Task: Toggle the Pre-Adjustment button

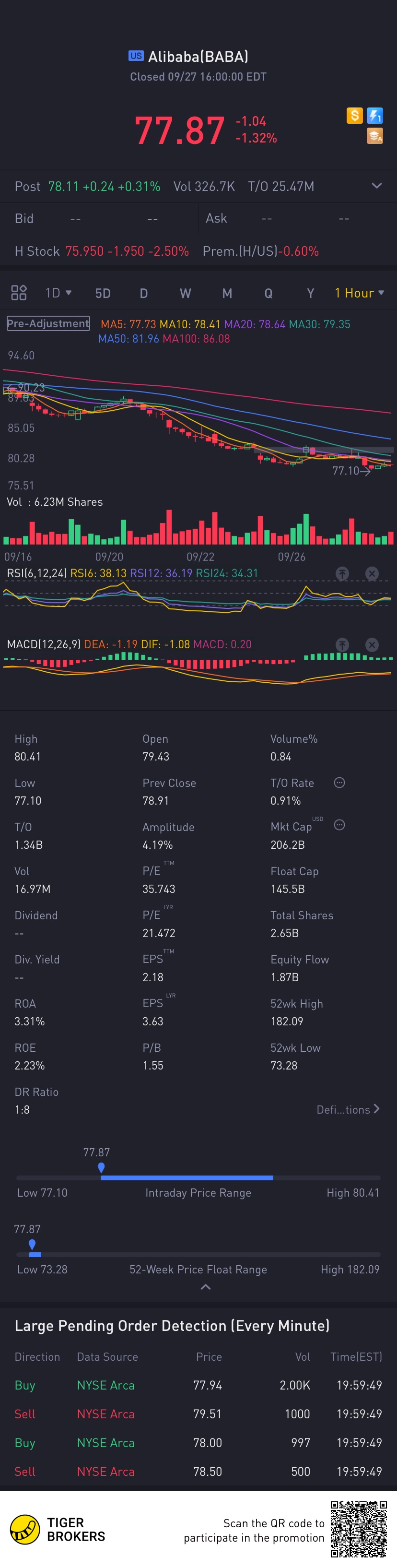Action: [x=48, y=323]
